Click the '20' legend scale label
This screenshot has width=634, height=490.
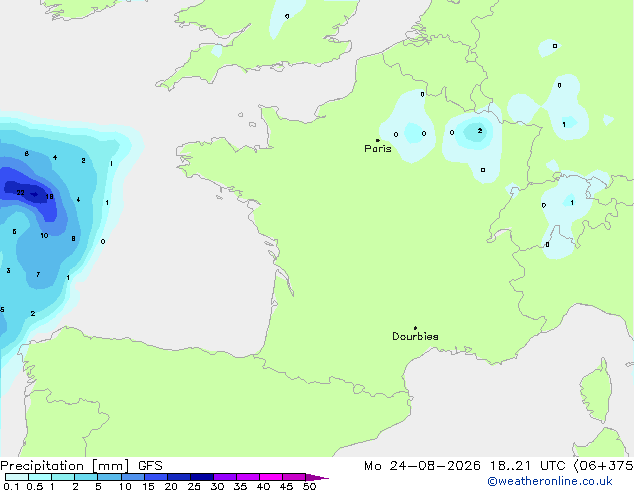(171, 486)
